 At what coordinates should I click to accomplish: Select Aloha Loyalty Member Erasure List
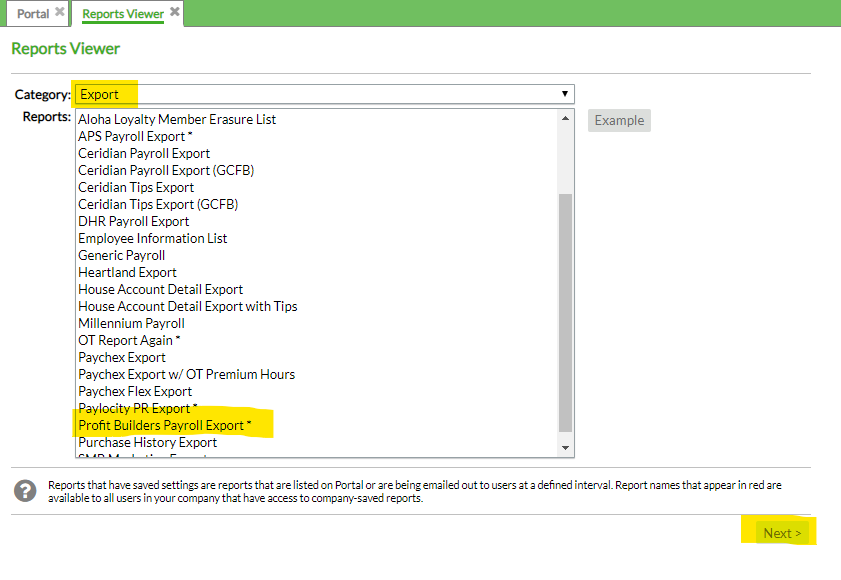177,119
